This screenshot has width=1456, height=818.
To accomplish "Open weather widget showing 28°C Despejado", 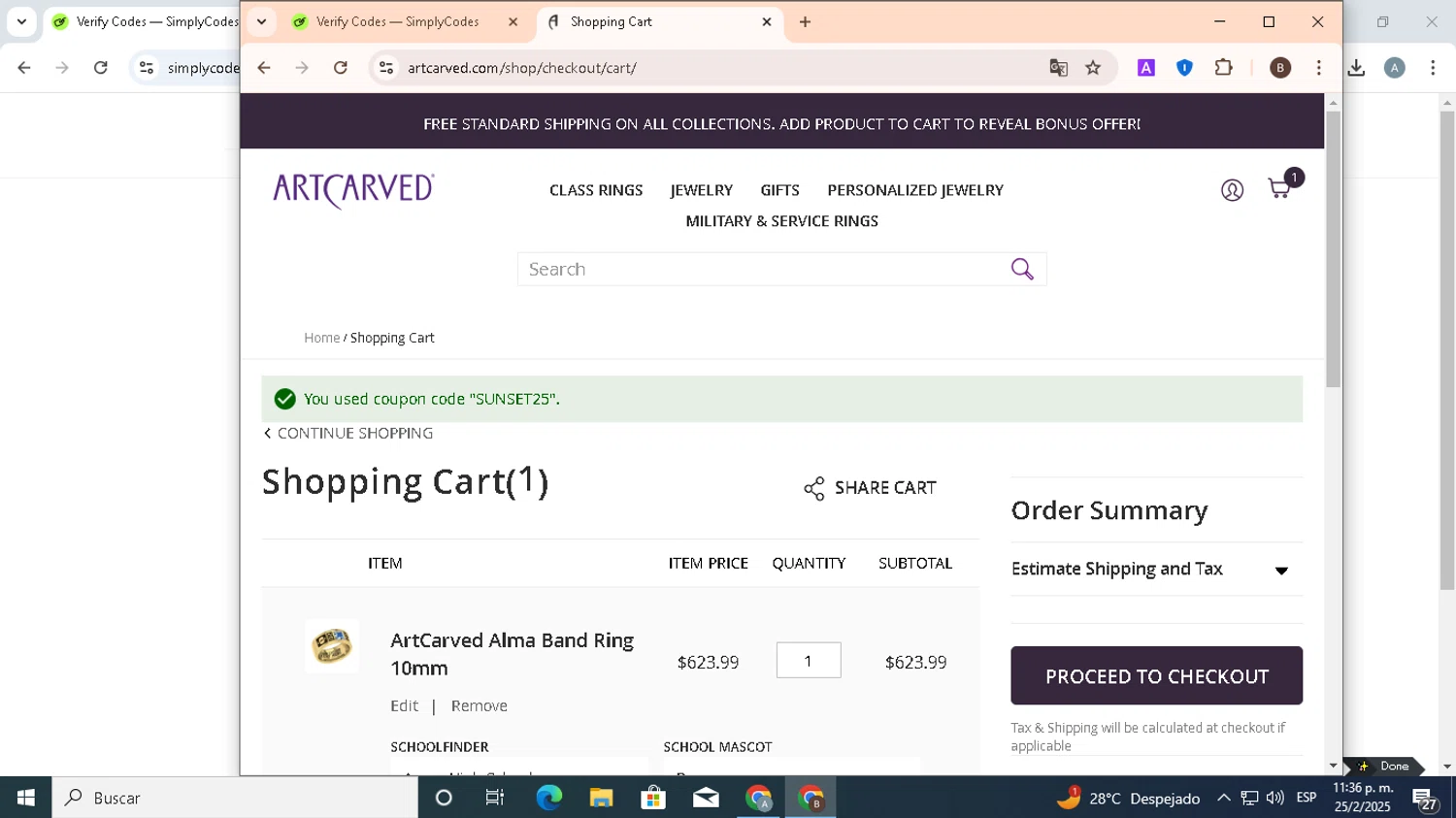I will (1128, 798).
